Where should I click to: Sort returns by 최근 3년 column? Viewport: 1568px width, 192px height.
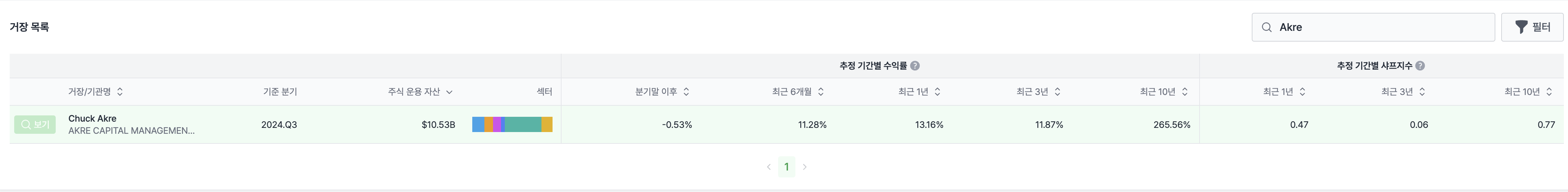[x=1057, y=91]
